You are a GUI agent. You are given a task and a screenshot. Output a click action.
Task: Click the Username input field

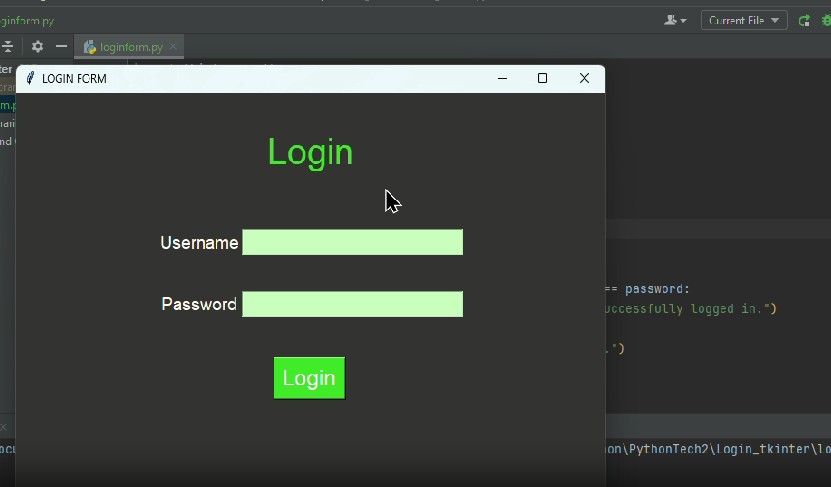352,242
